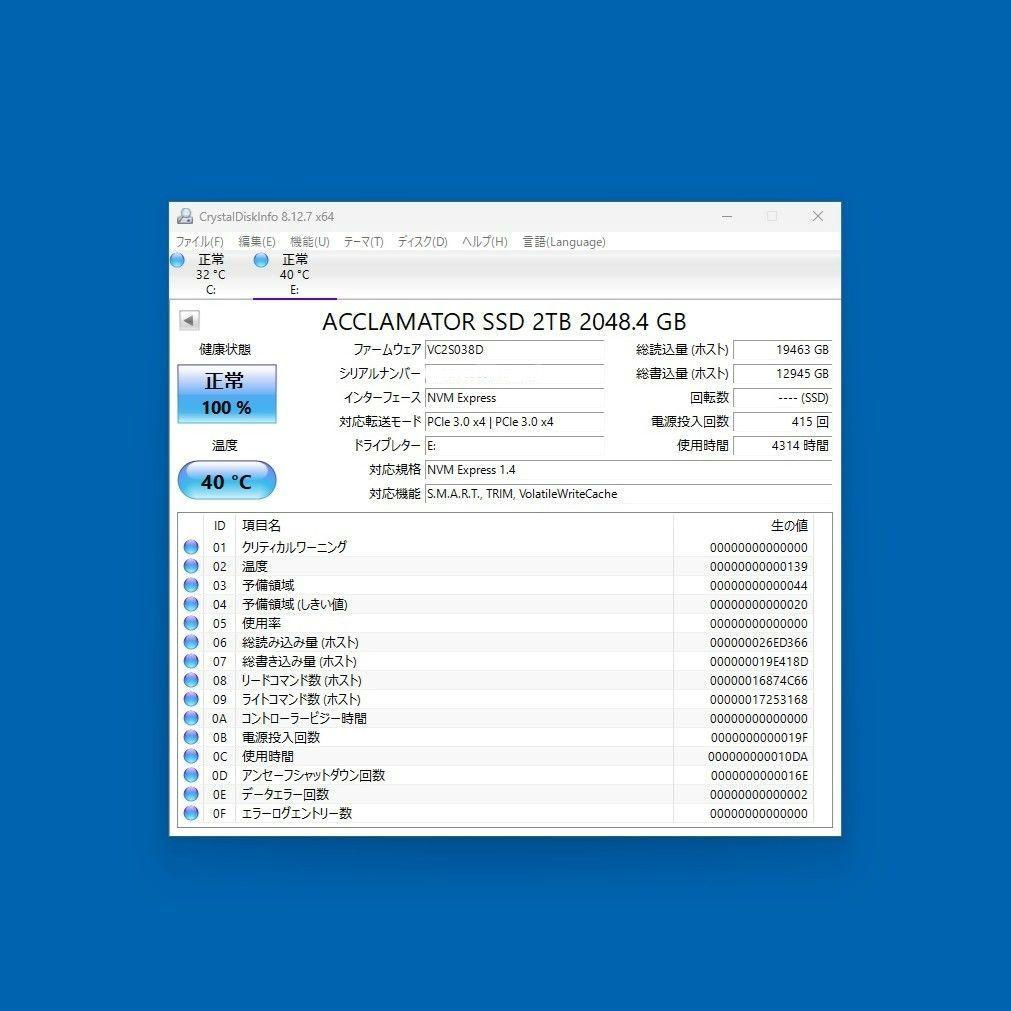Open the 言語(Language) menu
The width and height of the screenshot is (1011, 1011).
(564, 242)
